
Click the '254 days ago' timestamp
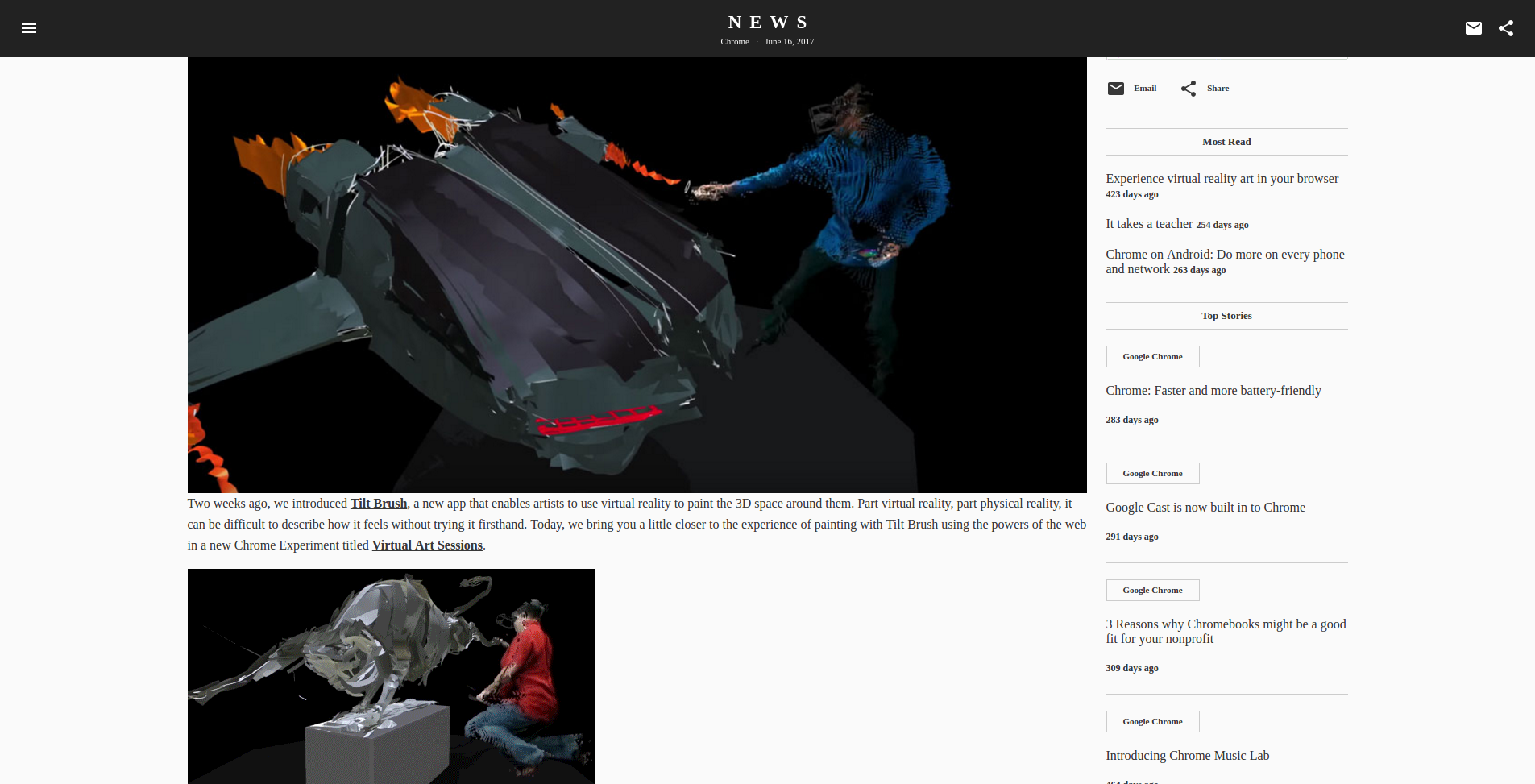1222,226
